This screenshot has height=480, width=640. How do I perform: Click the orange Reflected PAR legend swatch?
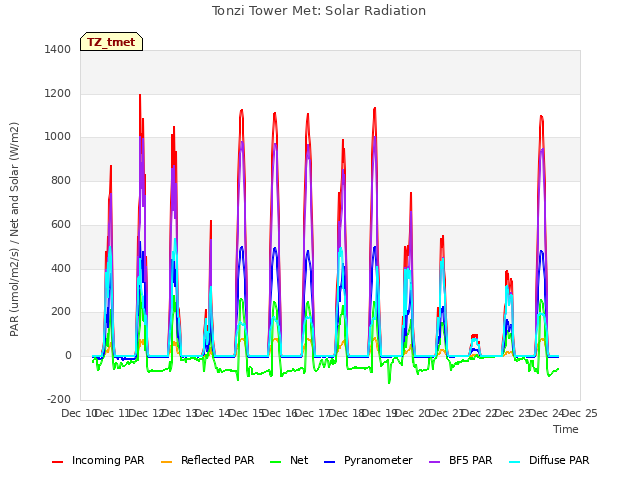pyautogui.click(x=167, y=462)
